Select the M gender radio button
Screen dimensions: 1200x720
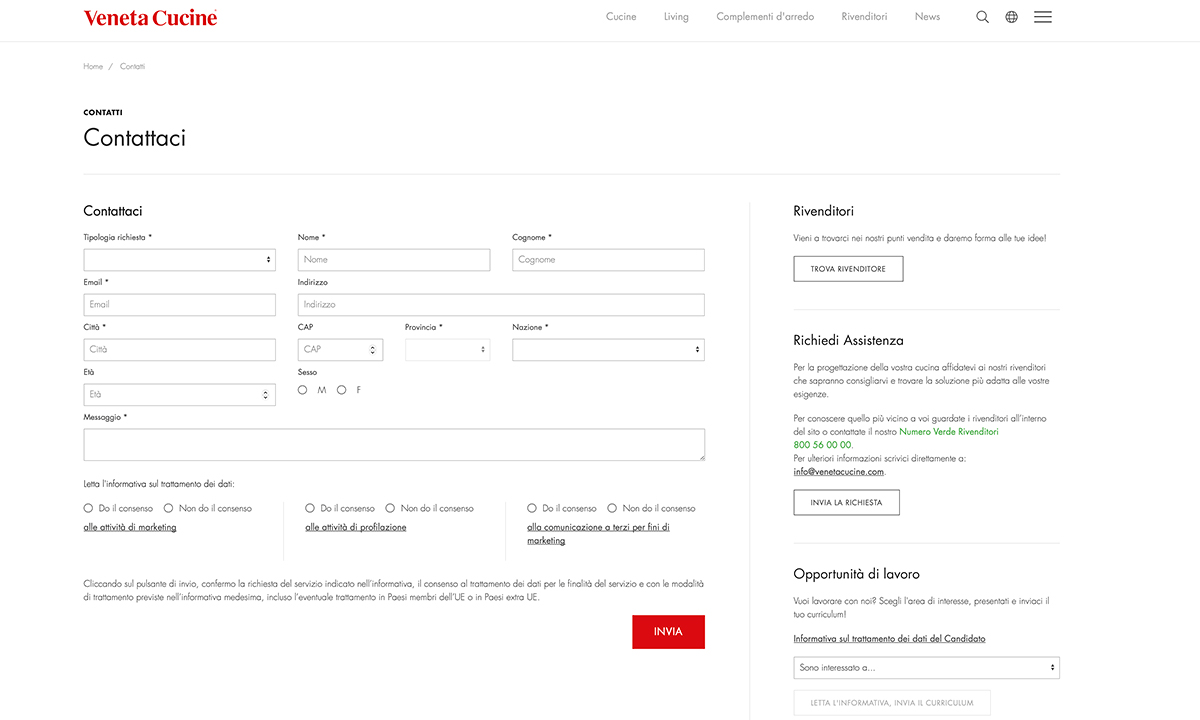[x=303, y=390]
